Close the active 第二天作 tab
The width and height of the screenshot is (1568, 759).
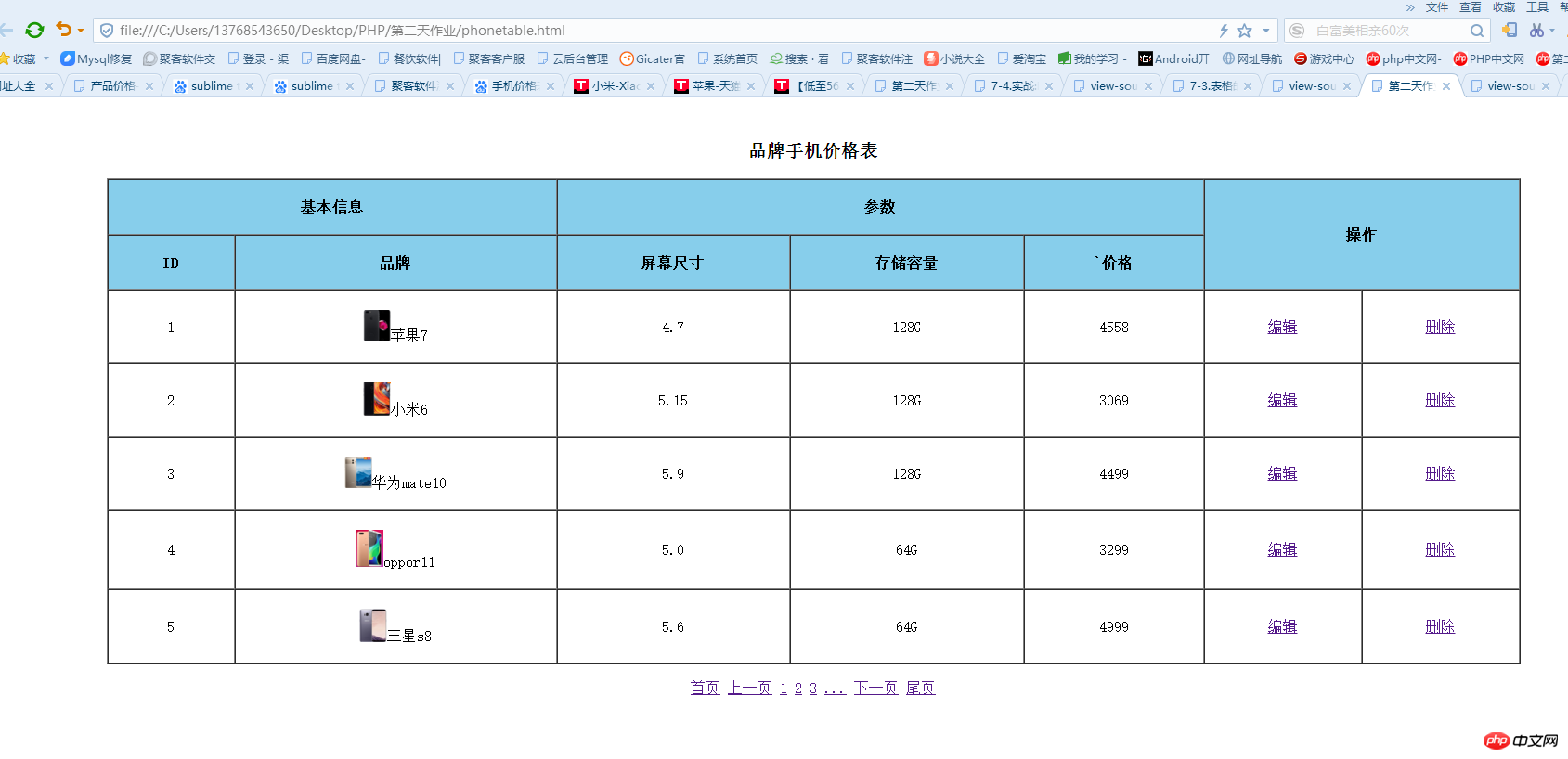pyautogui.click(x=1446, y=86)
